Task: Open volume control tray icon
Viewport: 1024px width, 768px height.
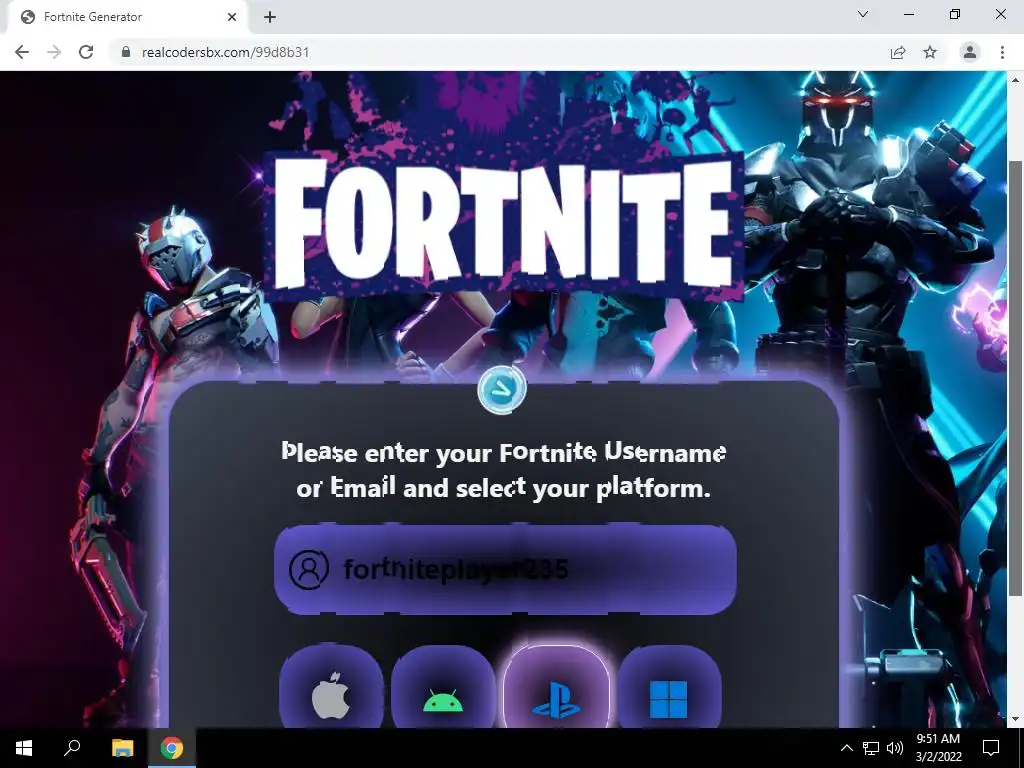Action: pyautogui.click(x=895, y=748)
